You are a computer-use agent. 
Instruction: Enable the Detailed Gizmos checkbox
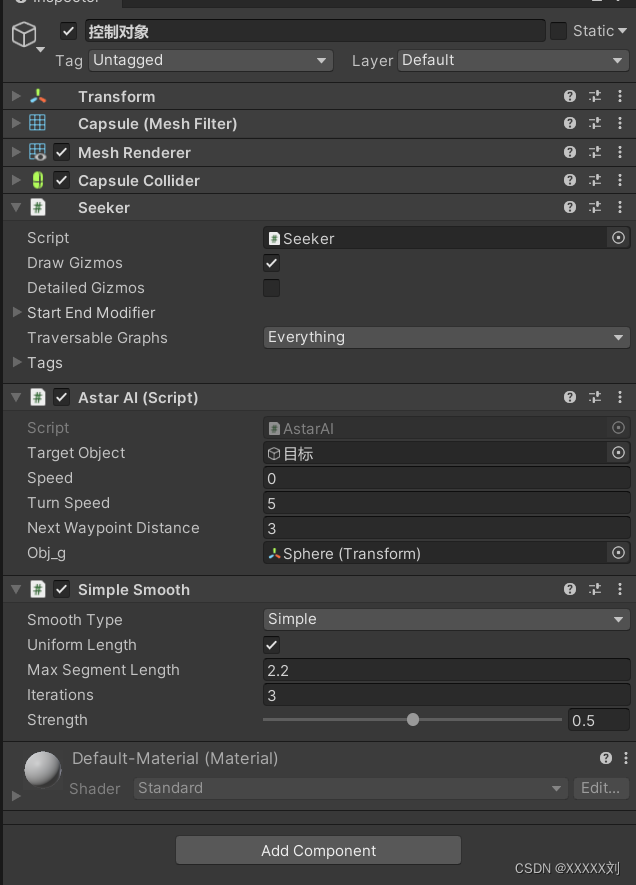271,288
